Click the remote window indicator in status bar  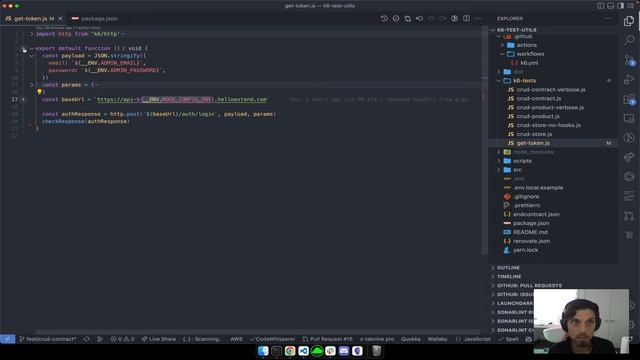pyautogui.click(x=7, y=339)
